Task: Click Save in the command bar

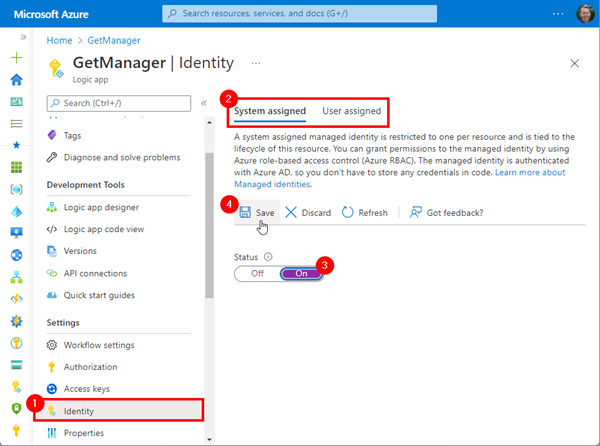Action: click(257, 212)
